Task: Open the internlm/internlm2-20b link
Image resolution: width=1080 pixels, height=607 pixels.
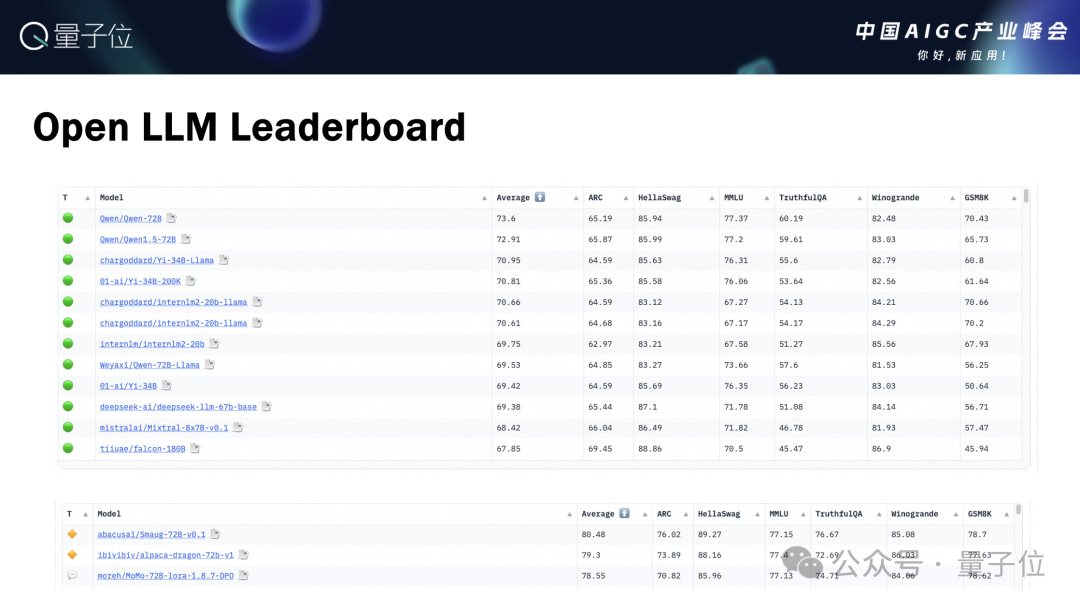Action: click(152, 344)
